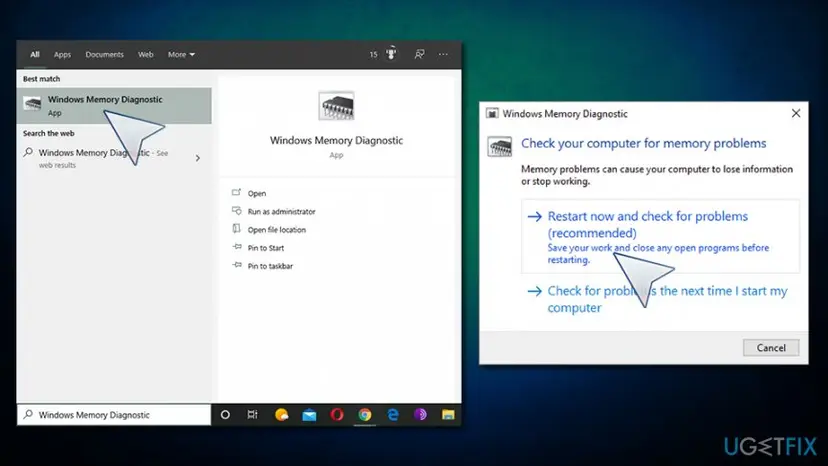Click the large memory chip app icon

[336, 106]
